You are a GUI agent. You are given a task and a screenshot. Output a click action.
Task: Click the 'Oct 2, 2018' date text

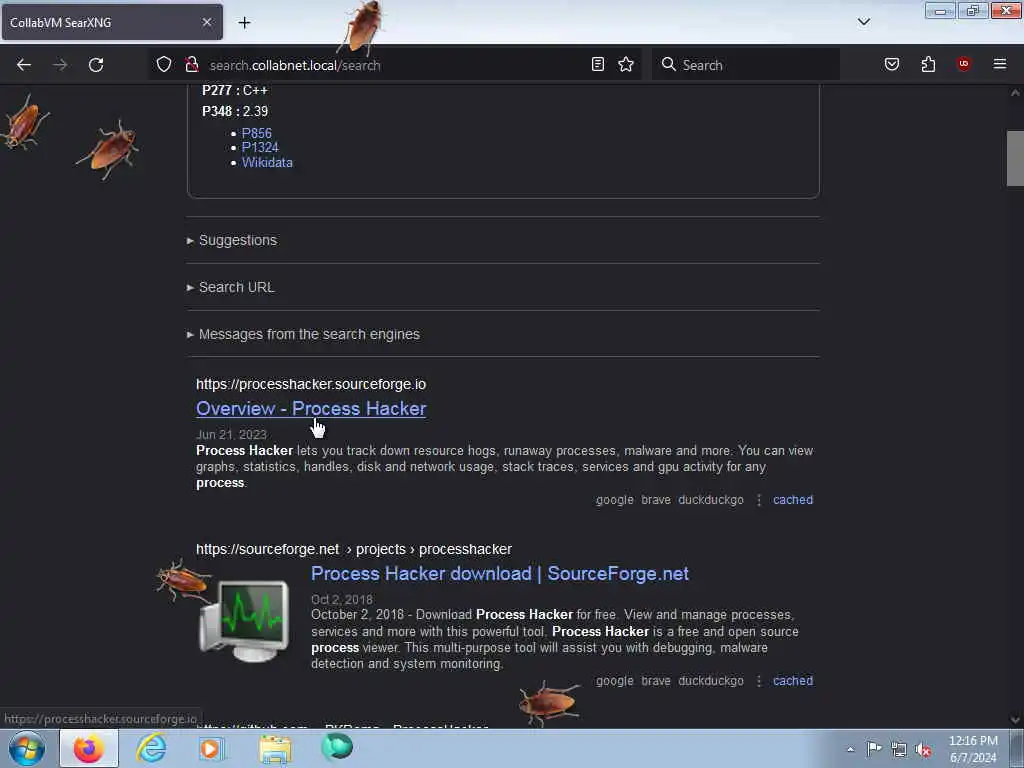point(342,599)
